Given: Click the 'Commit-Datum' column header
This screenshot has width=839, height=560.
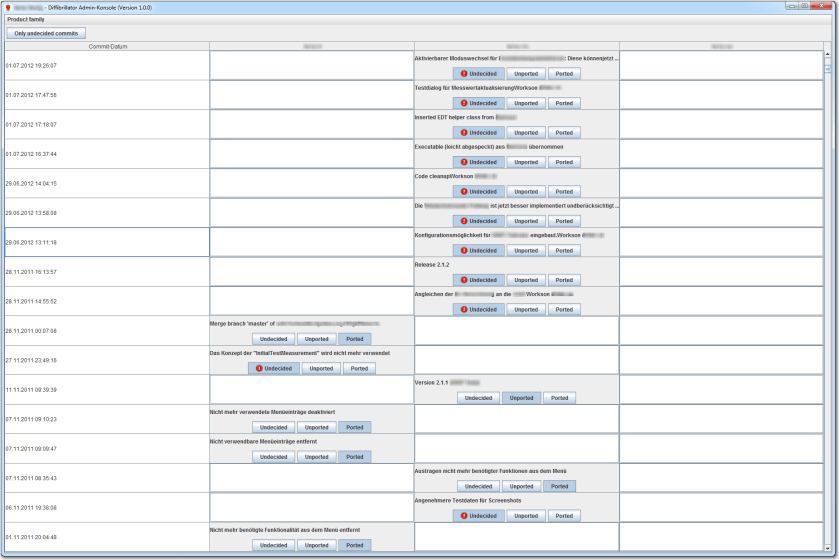Looking at the screenshot, I should click(106, 46).
